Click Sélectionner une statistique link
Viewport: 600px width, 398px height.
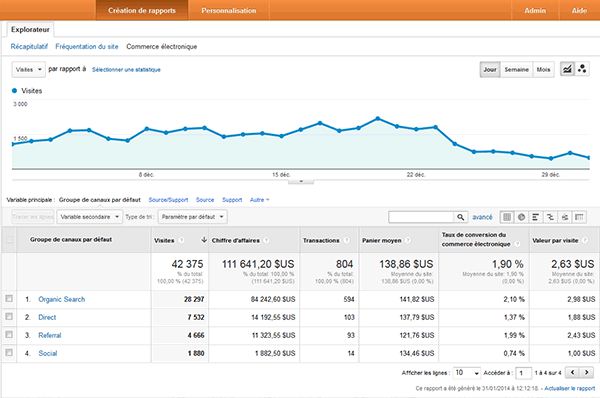126,70
